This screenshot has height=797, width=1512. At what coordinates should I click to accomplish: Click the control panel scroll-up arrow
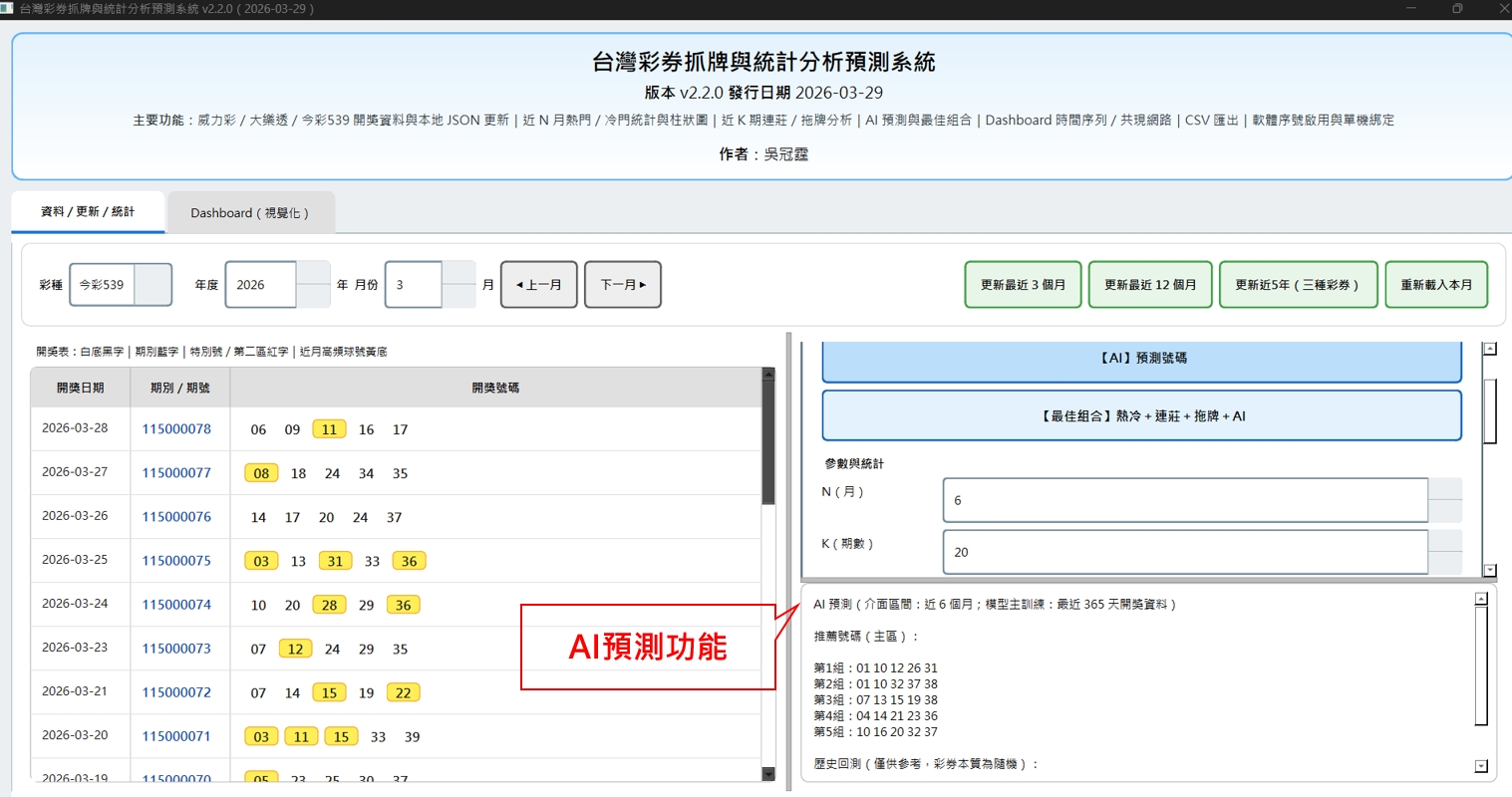[1490, 349]
